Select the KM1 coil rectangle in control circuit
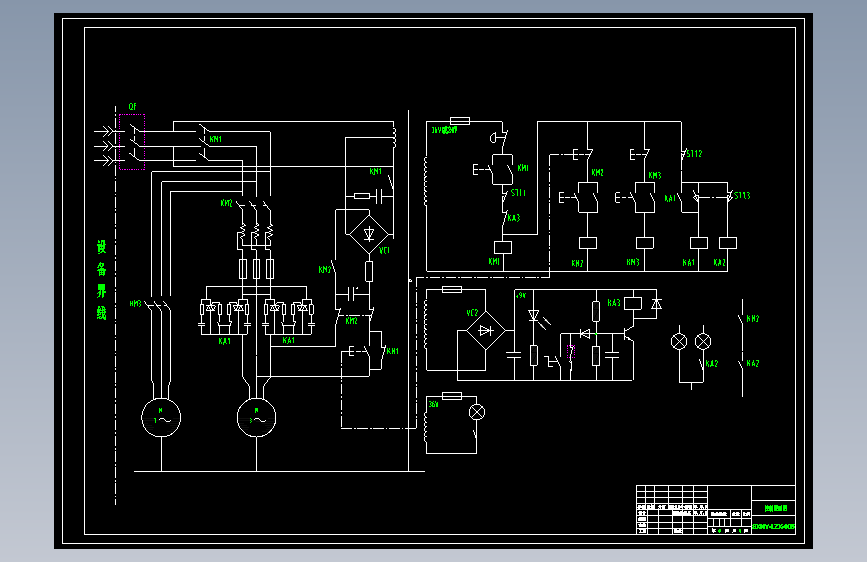Screen dimensions: 867x562 (x=503, y=247)
